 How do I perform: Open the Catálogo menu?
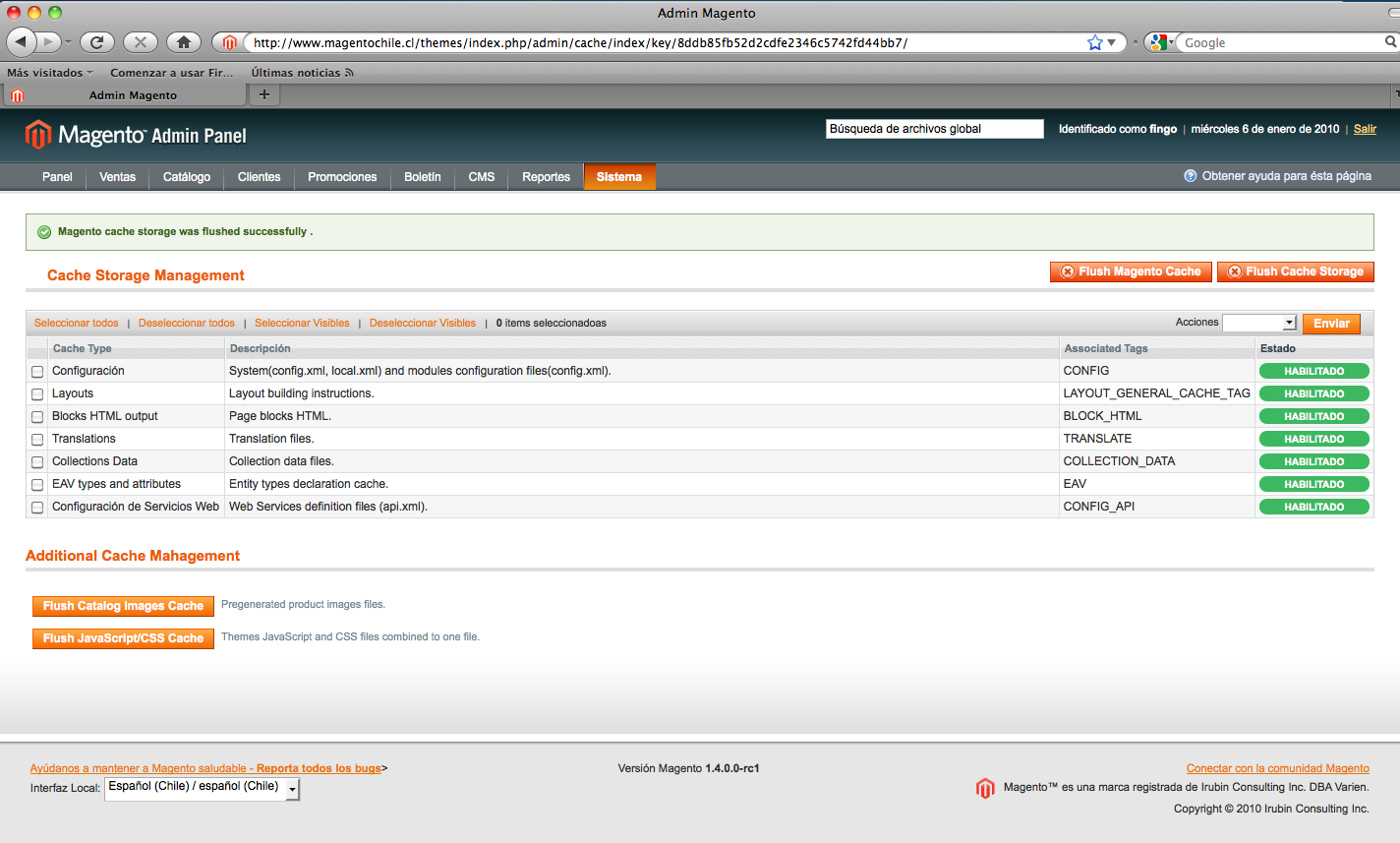coord(187,177)
